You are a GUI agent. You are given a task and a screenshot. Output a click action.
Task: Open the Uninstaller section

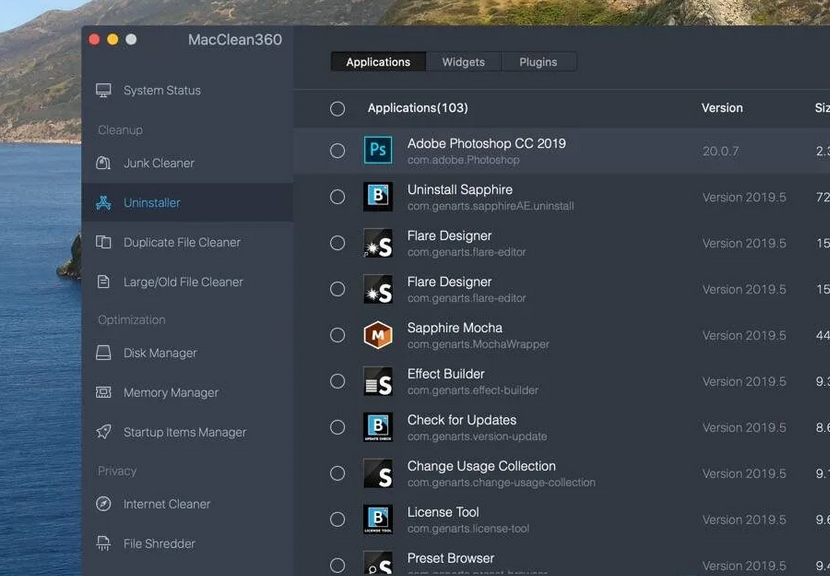tap(152, 203)
